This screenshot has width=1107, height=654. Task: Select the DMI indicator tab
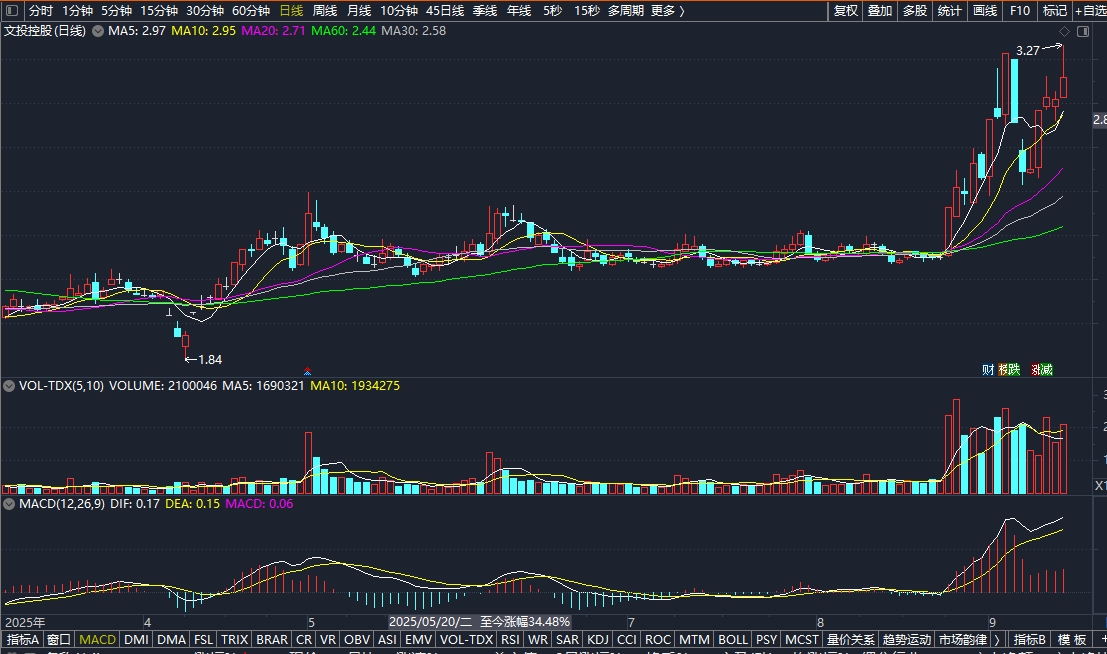[x=136, y=639]
